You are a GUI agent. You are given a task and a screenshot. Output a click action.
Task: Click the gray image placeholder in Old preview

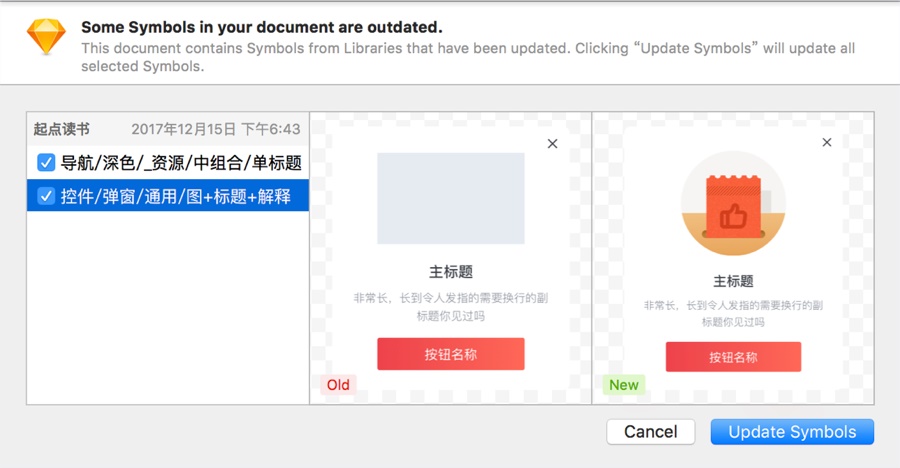pos(450,198)
